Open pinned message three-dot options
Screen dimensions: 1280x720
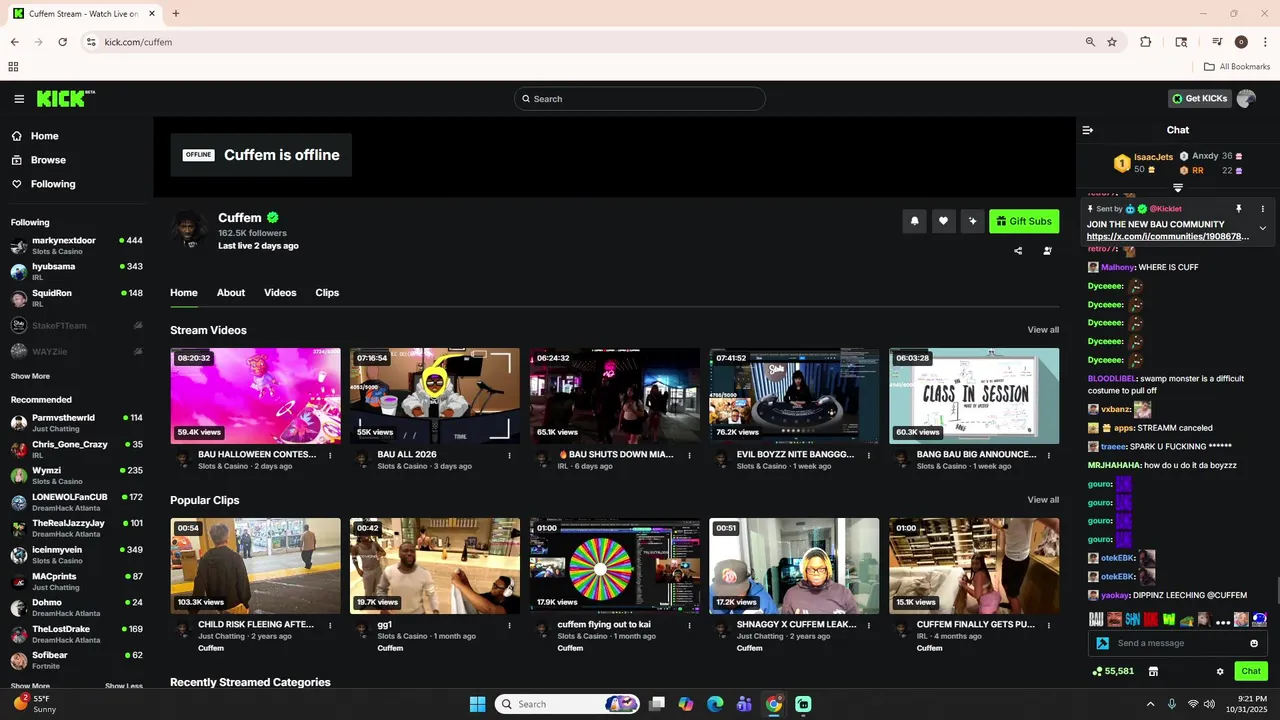[x=1262, y=209]
